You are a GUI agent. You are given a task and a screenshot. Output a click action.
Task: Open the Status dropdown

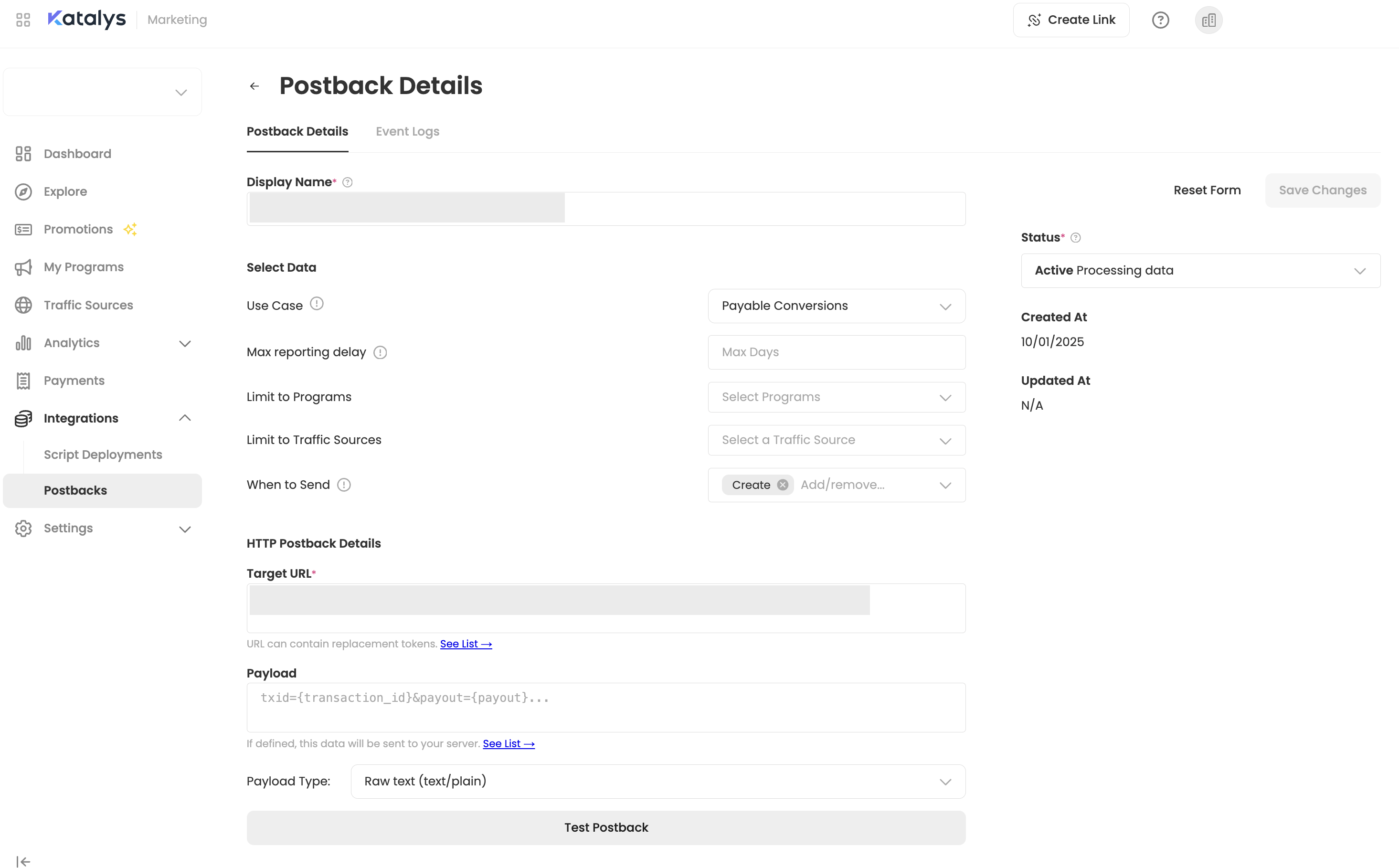[1200, 271]
